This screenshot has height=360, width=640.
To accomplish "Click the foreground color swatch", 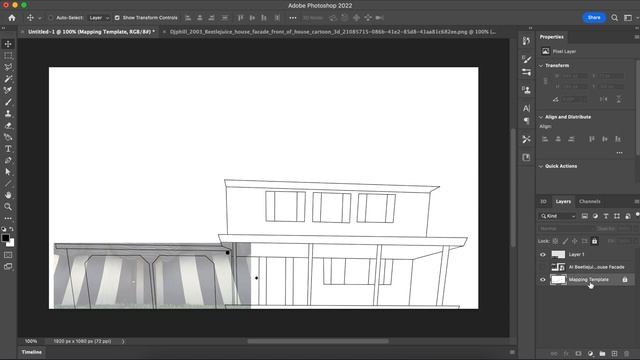I will pyautogui.click(x=6, y=238).
